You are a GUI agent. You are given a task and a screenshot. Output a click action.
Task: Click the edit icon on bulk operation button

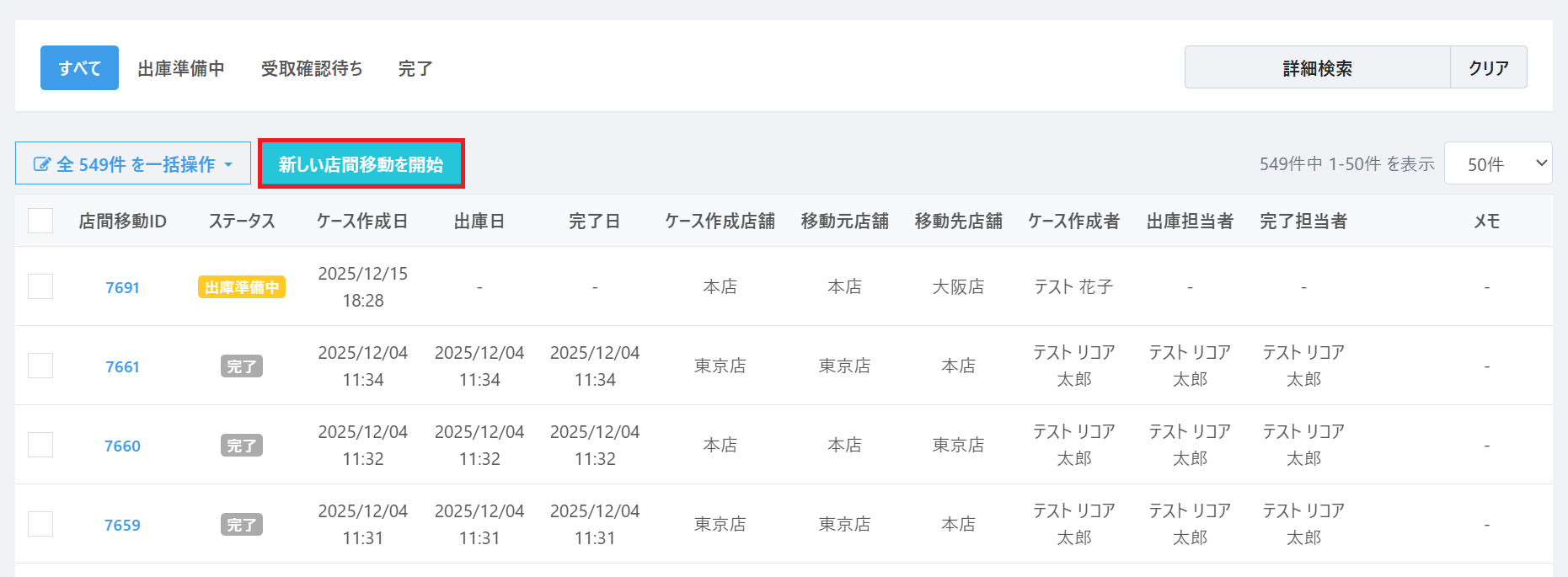tap(41, 164)
